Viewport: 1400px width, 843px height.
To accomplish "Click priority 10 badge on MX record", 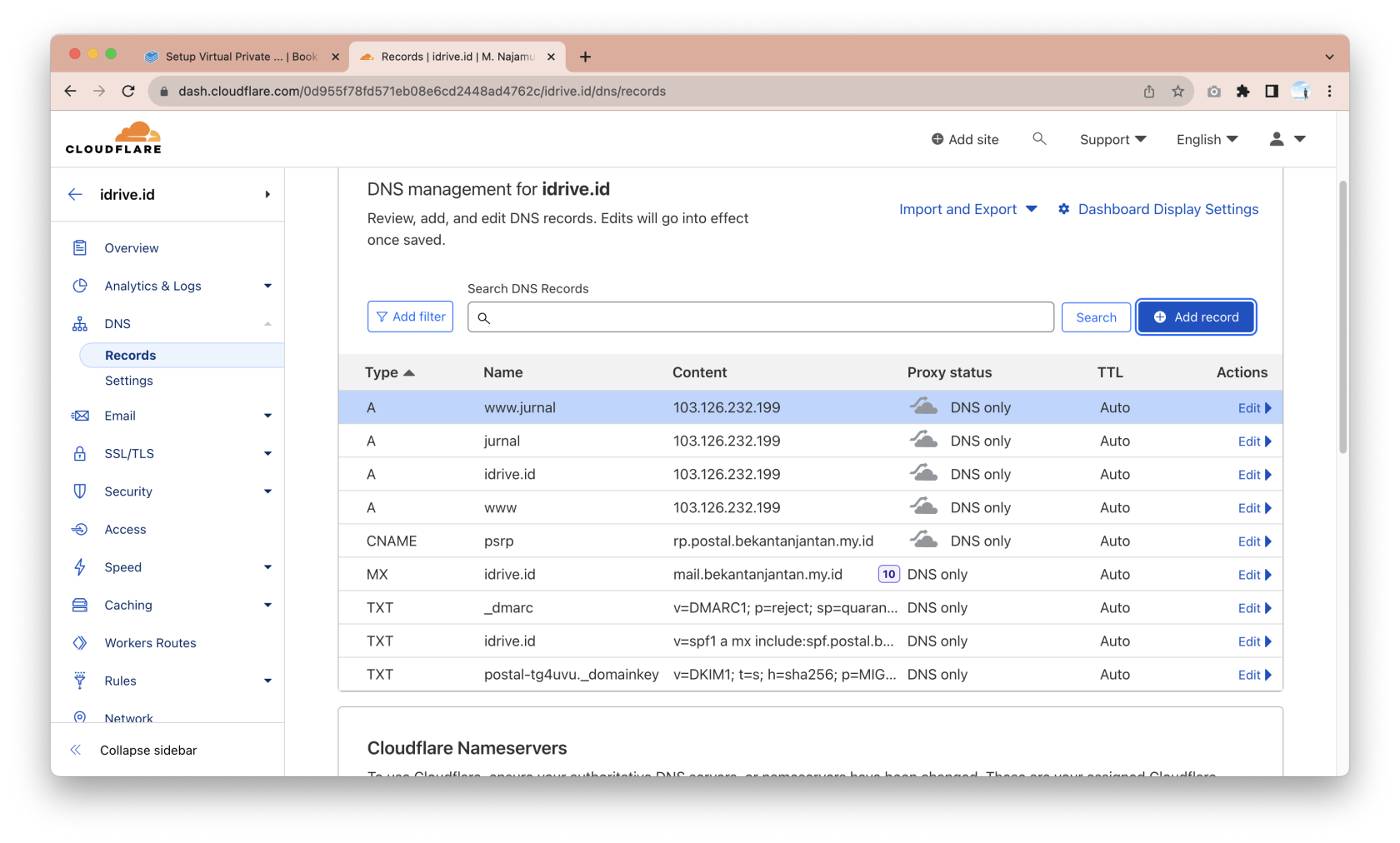I will click(889, 574).
